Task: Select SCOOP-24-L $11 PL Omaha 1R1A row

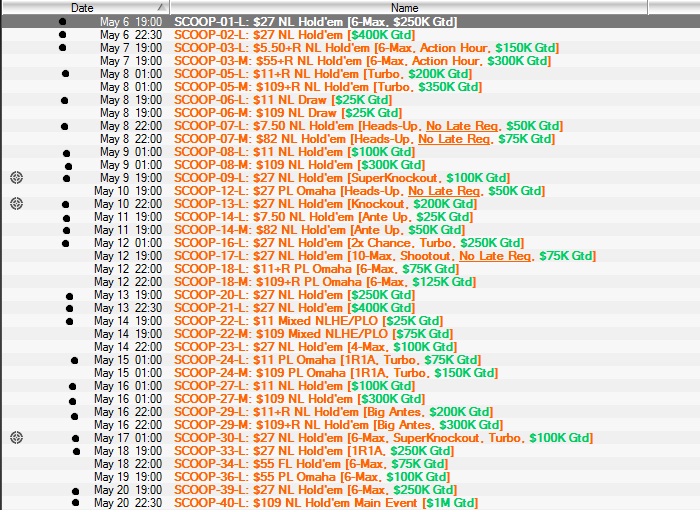Action: (350, 360)
